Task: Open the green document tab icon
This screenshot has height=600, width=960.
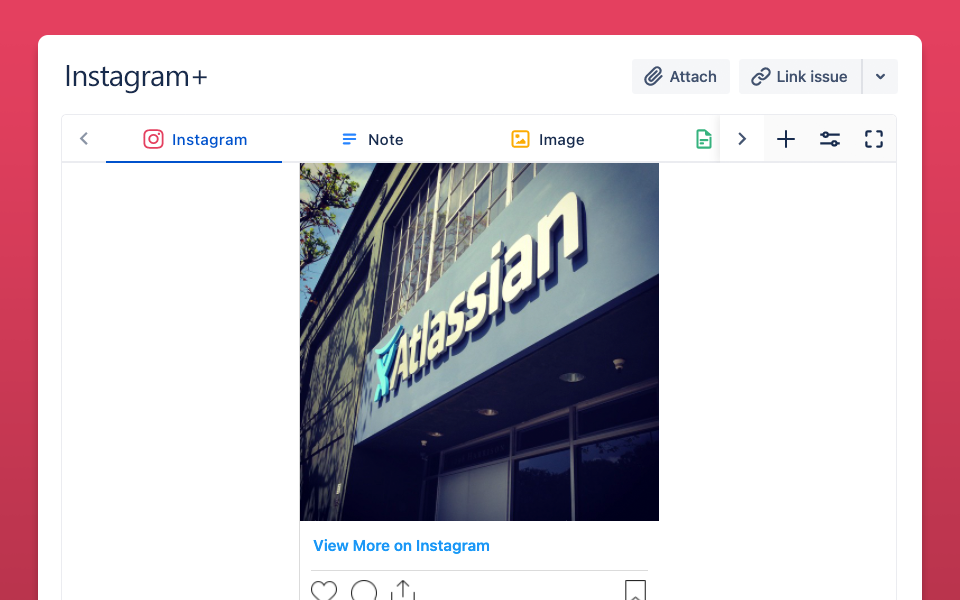Action: tap(703, 139)
